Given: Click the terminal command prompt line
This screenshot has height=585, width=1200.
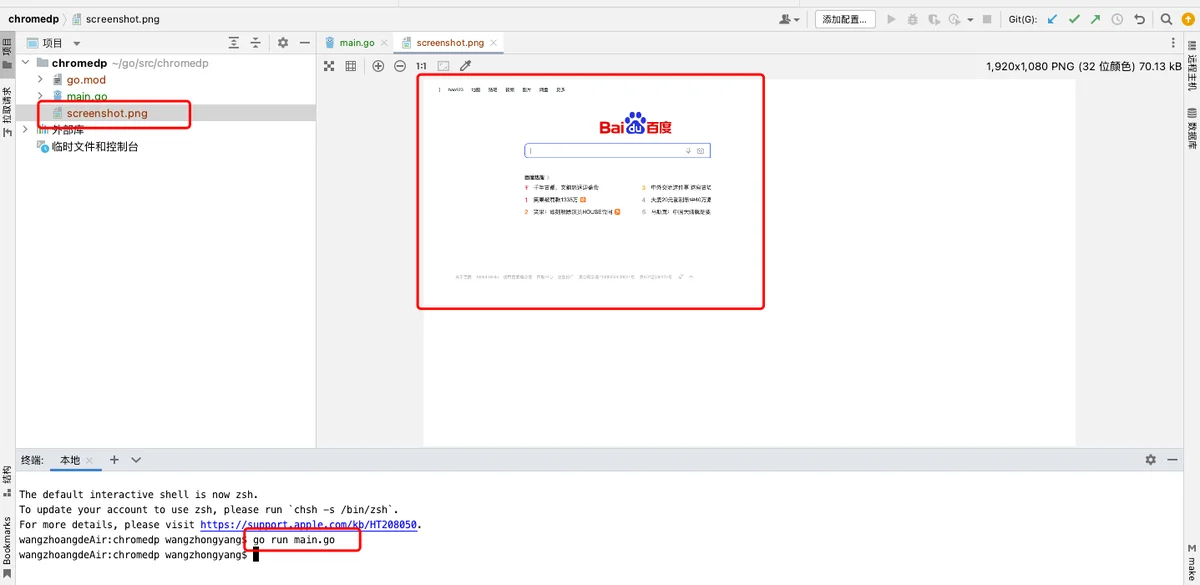Looking at the screenshot, I should [x=139, y=554].
